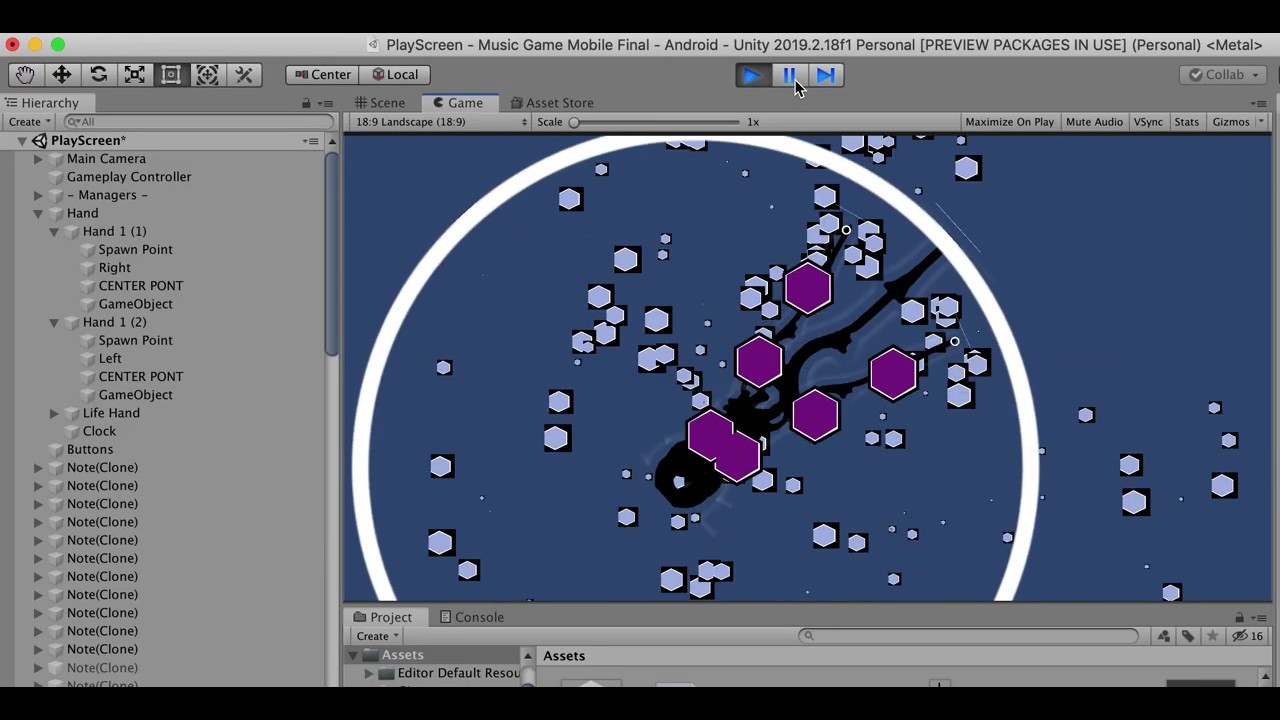
Task: Click the Hierarchy vertical scrollbar
Action: click(332, 253)
